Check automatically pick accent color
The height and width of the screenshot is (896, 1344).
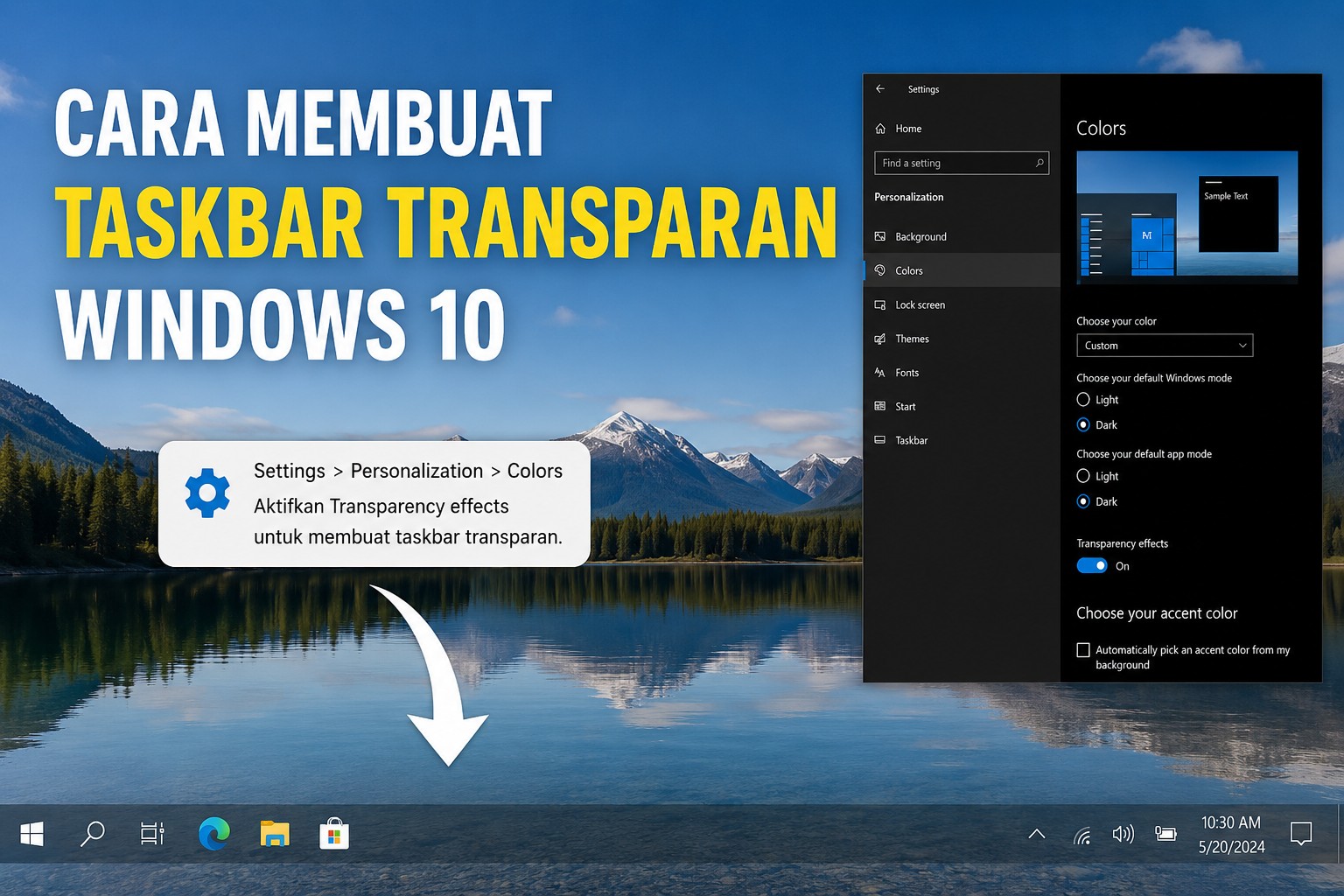pyautogui.click(x=1083, y=650)
